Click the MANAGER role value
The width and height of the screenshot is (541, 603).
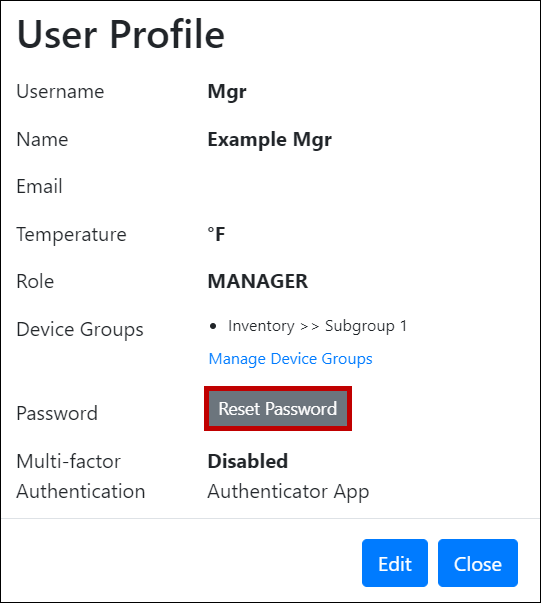258,281
